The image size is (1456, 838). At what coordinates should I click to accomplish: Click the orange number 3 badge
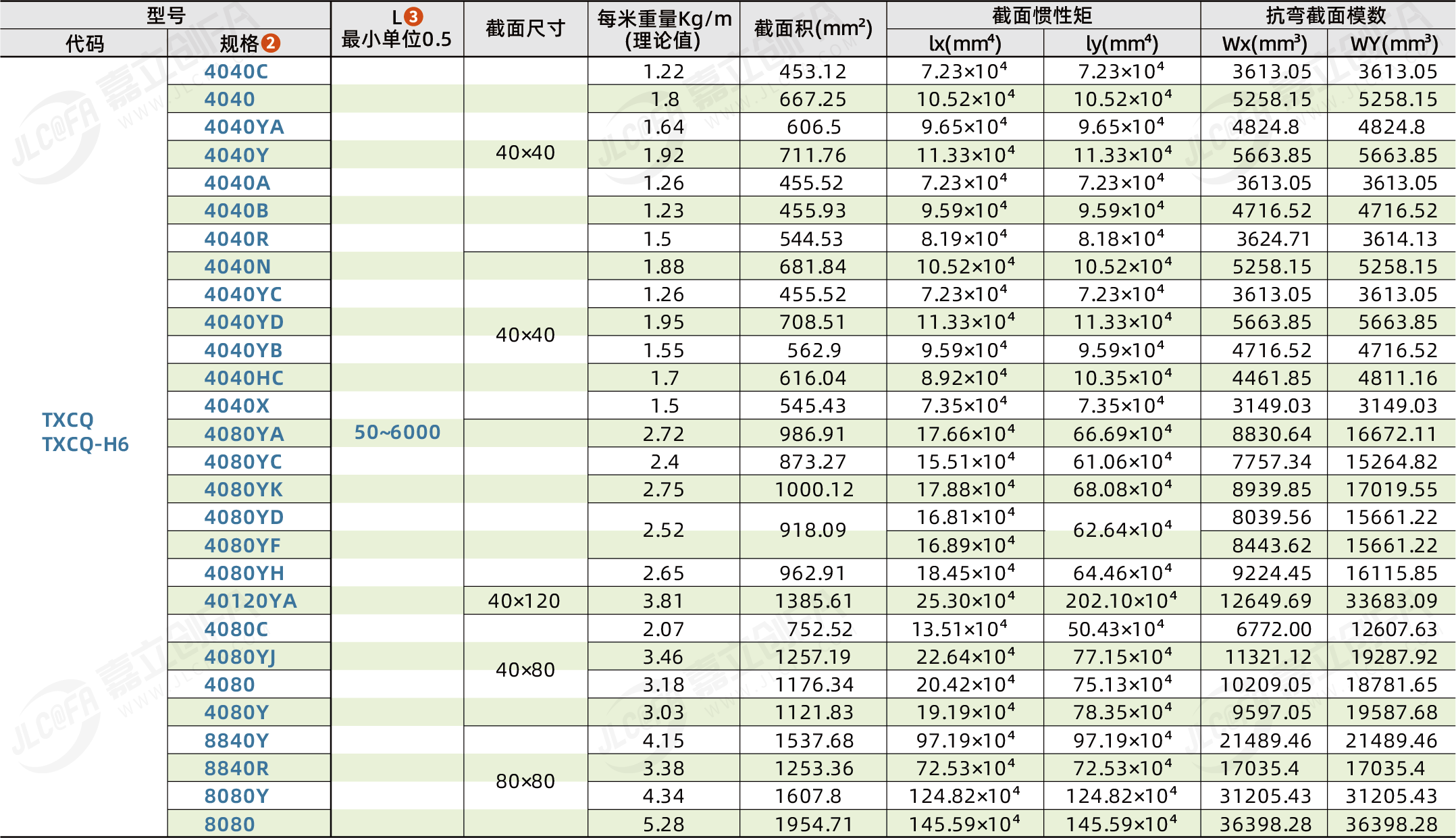coord(413,16)
